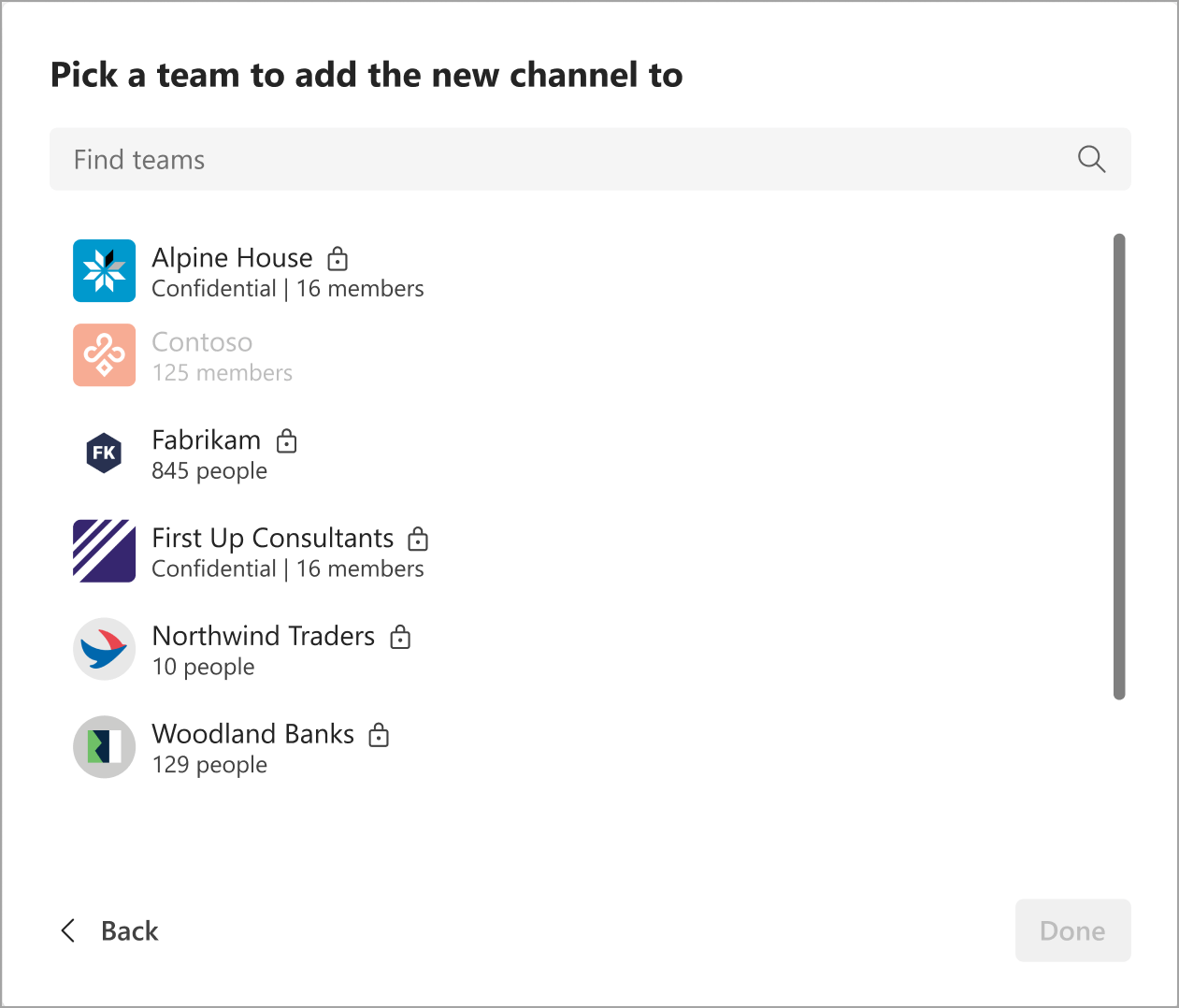Choose the Fabrikam team name

tap(206, 440)
